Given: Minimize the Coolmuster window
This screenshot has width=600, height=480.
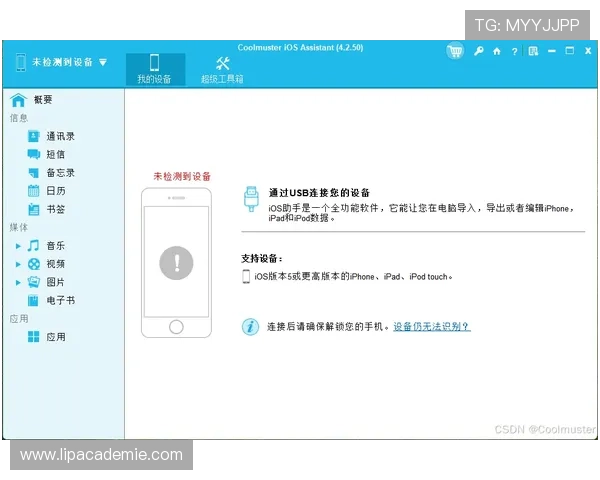Looking at the screenshot, I should [551, 51].
